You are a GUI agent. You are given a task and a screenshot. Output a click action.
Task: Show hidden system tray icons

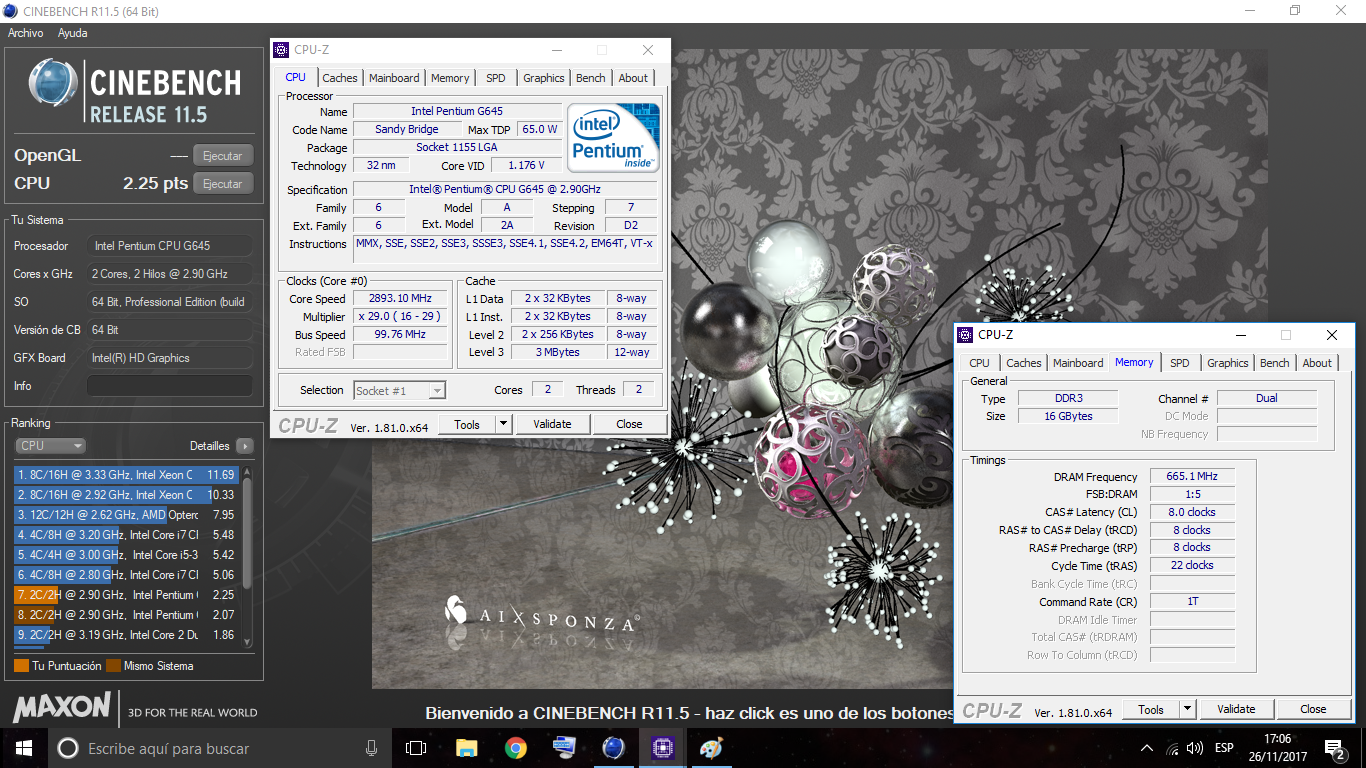pos(1147,748)
